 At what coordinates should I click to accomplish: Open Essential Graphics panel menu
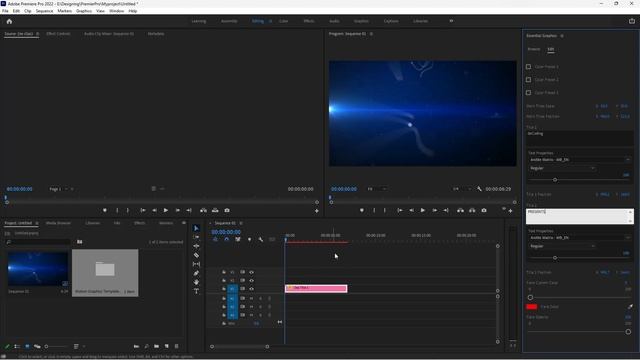click(562, 36)
